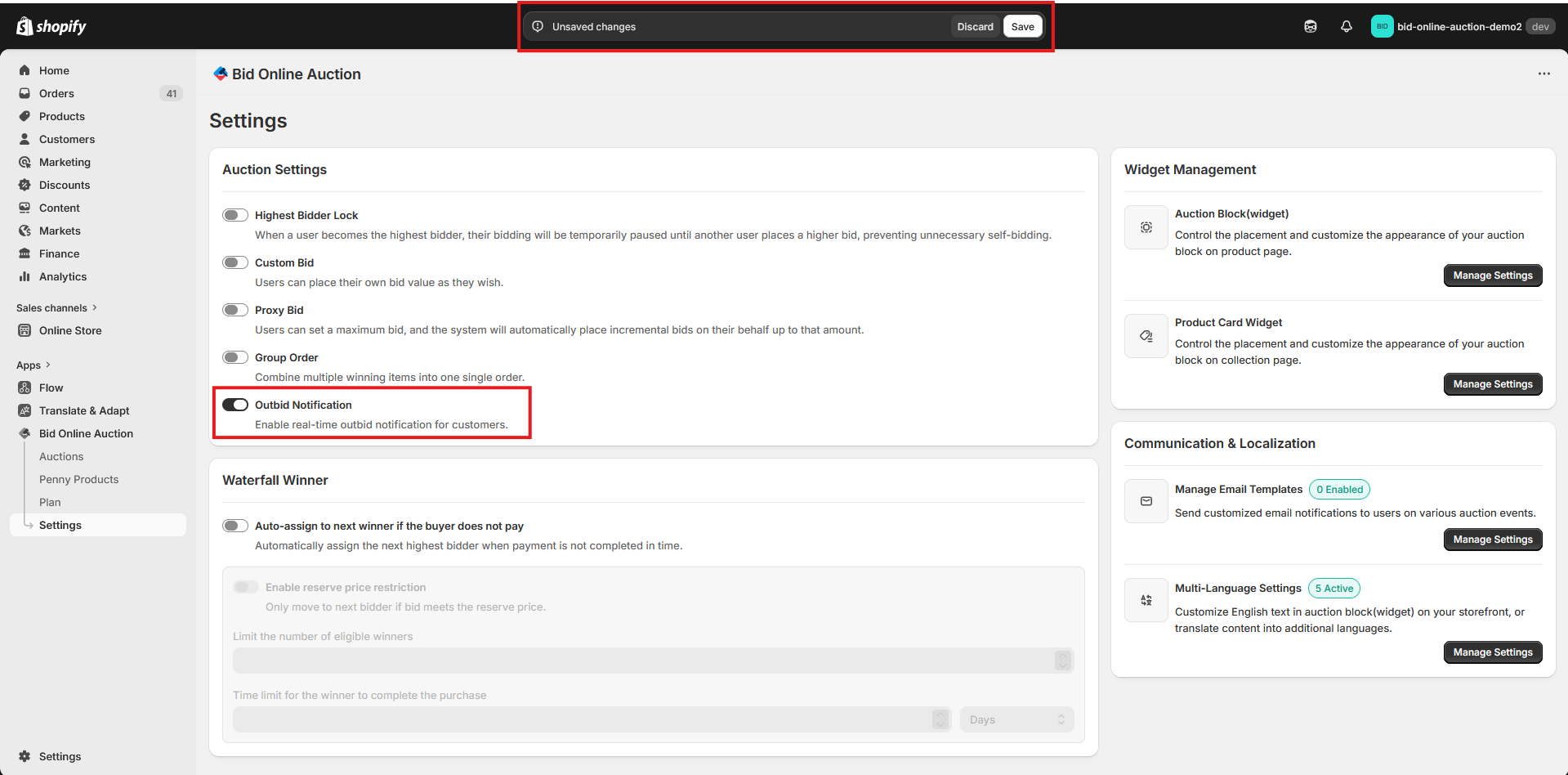Click Manage Settings for Multi-Language Settings

point(1492,652)
